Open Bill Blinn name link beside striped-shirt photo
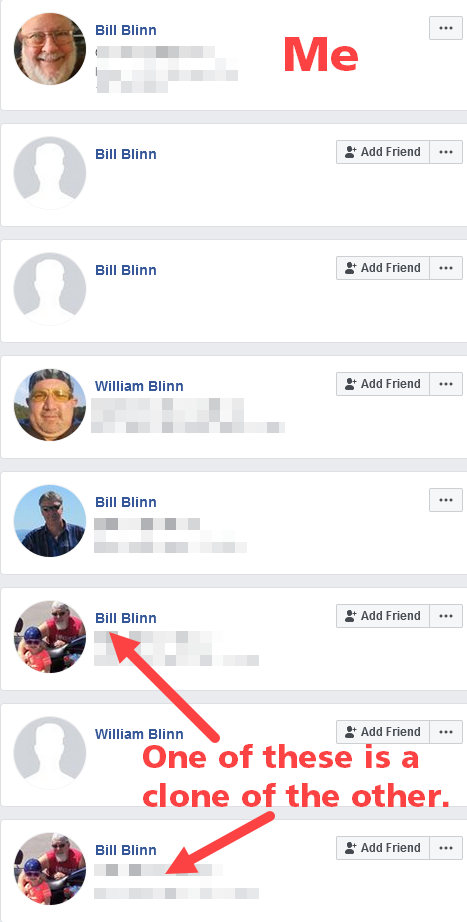The height and width of the screenshot is (922, 467). tap(126, 502)
